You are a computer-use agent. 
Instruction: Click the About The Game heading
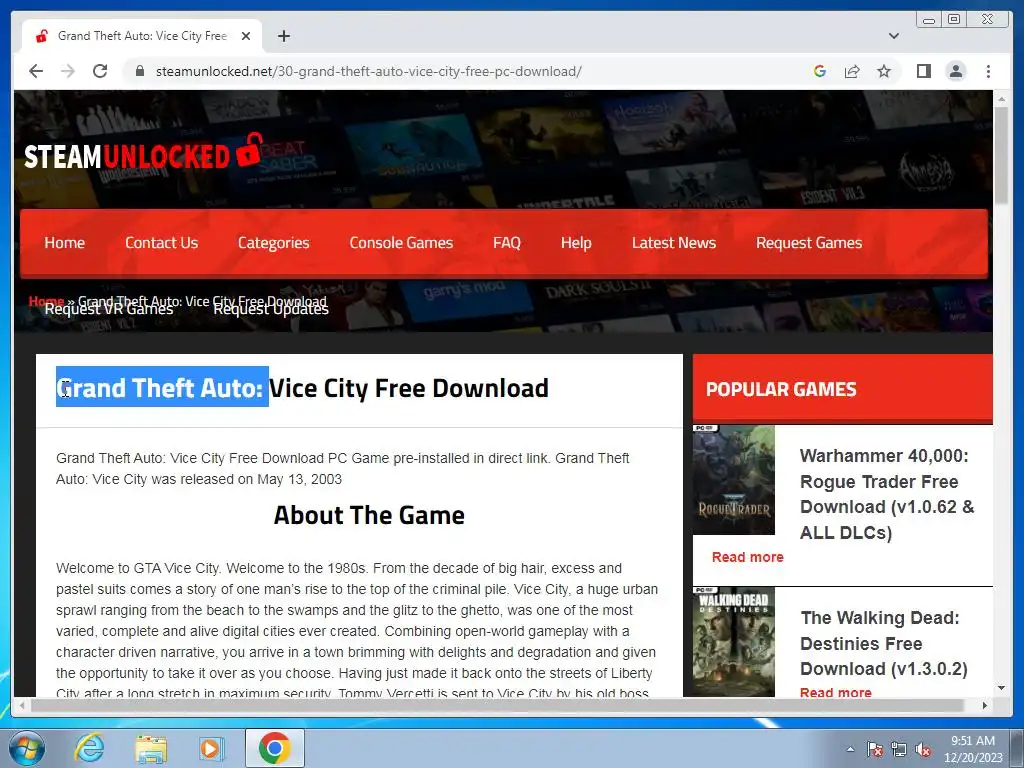pyautogui.click(x=369, y=515)
